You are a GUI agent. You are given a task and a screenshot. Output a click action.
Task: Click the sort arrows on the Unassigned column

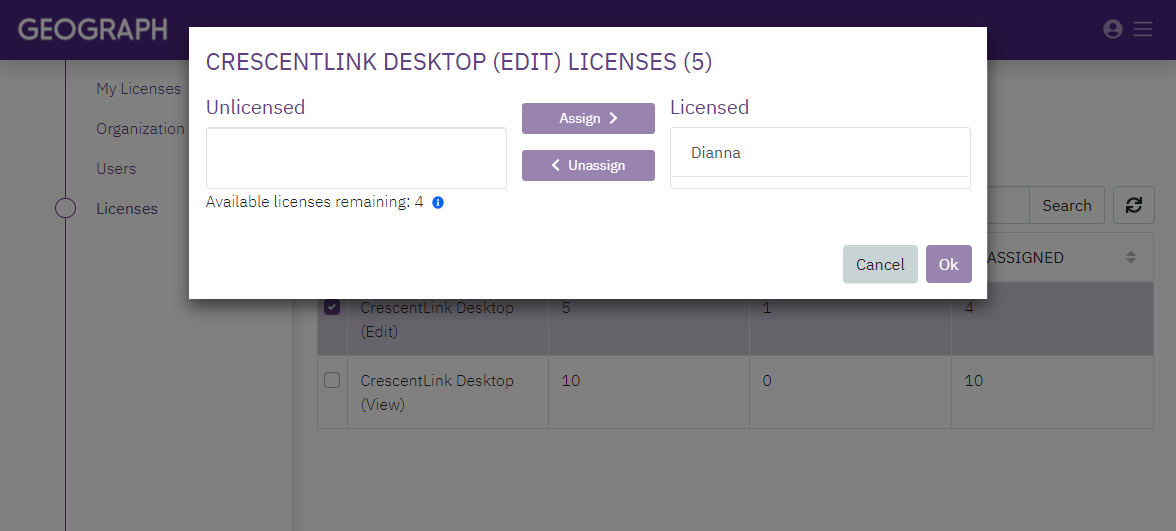1131,257
